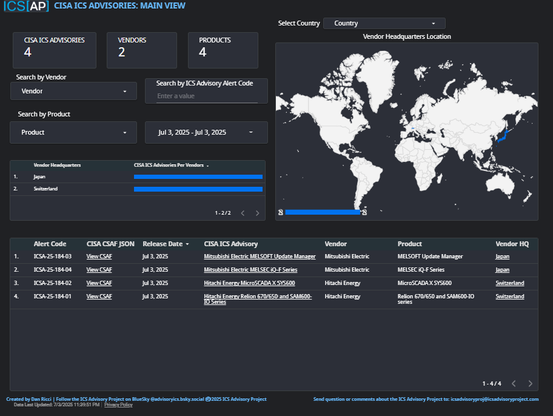Click the map legend color bar

click(x=323, y=212)
